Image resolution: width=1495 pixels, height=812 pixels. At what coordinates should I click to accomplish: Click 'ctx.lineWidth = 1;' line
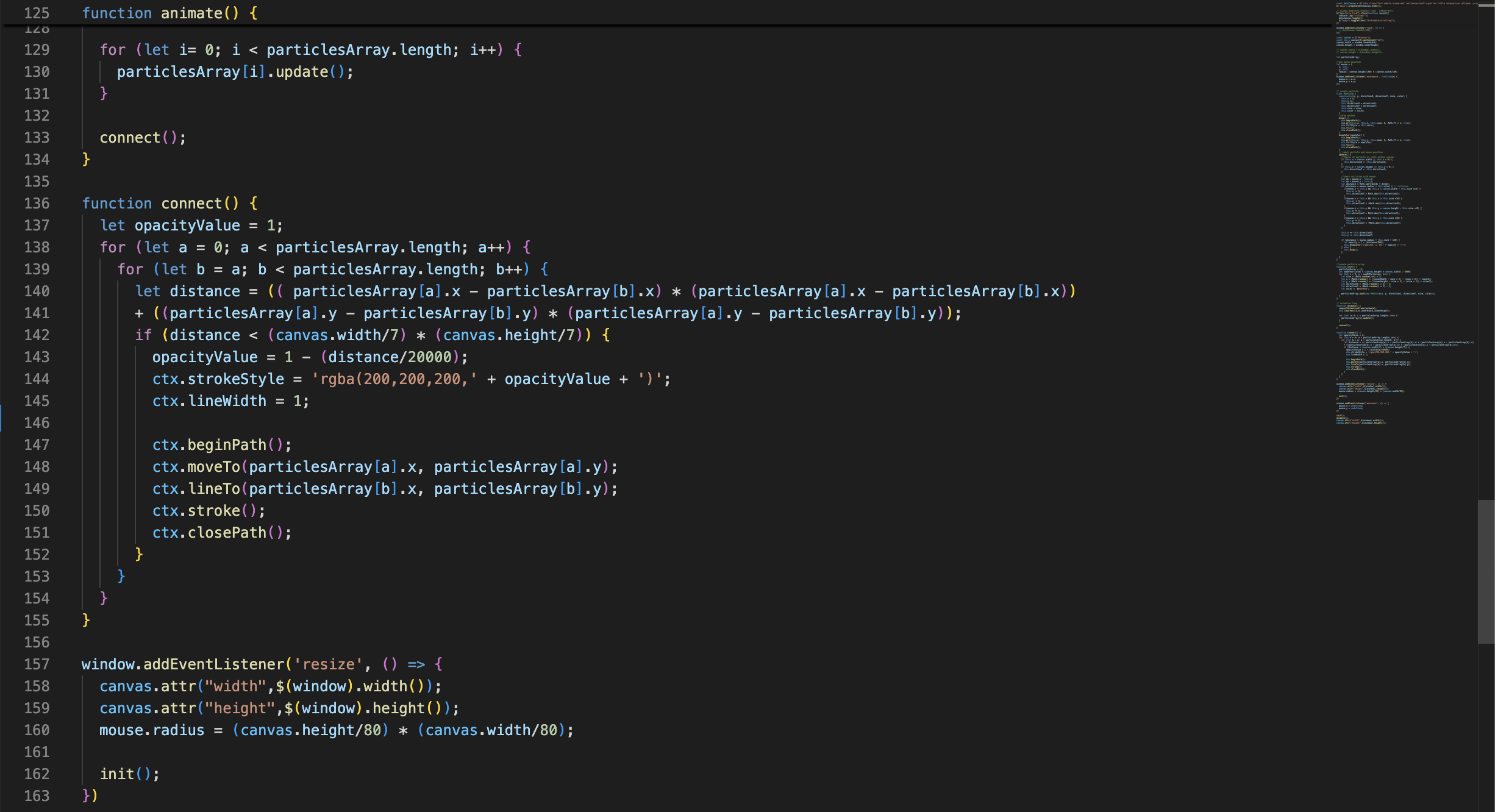[230, 401]
